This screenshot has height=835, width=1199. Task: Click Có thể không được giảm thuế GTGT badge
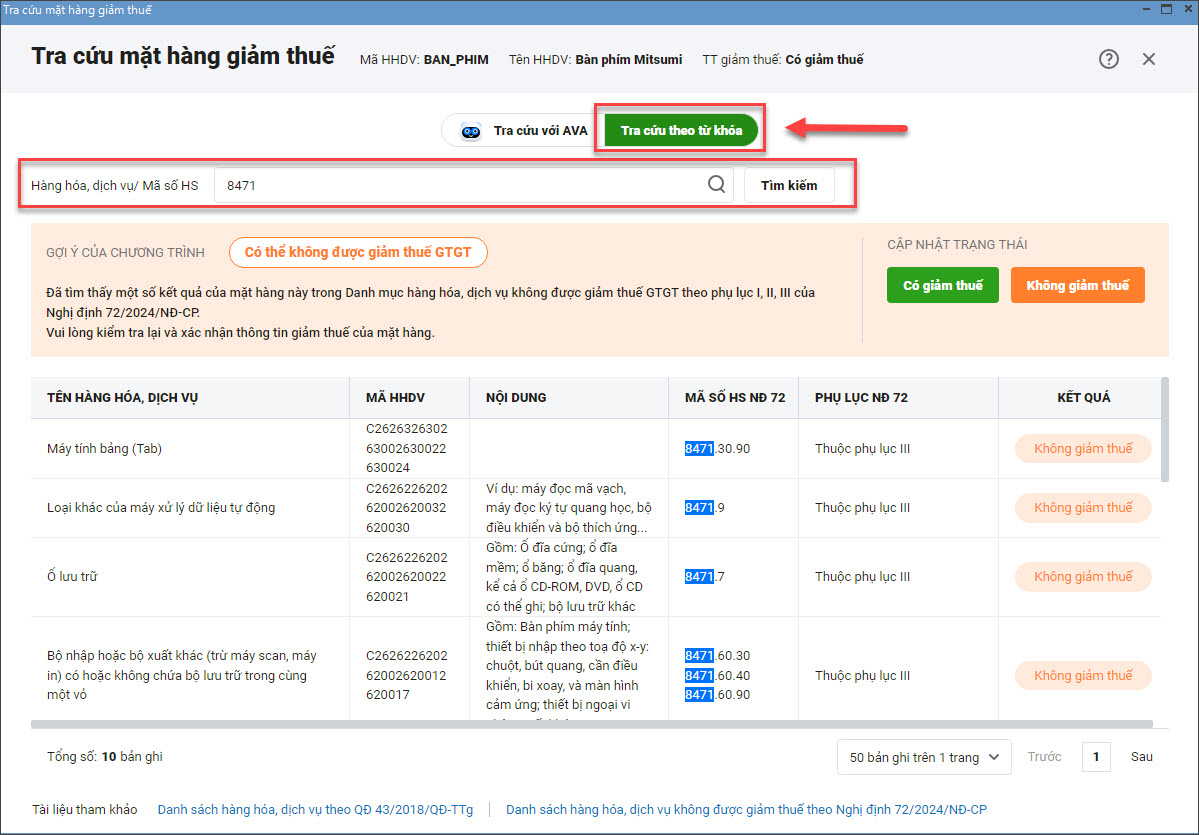click(358, 252)
